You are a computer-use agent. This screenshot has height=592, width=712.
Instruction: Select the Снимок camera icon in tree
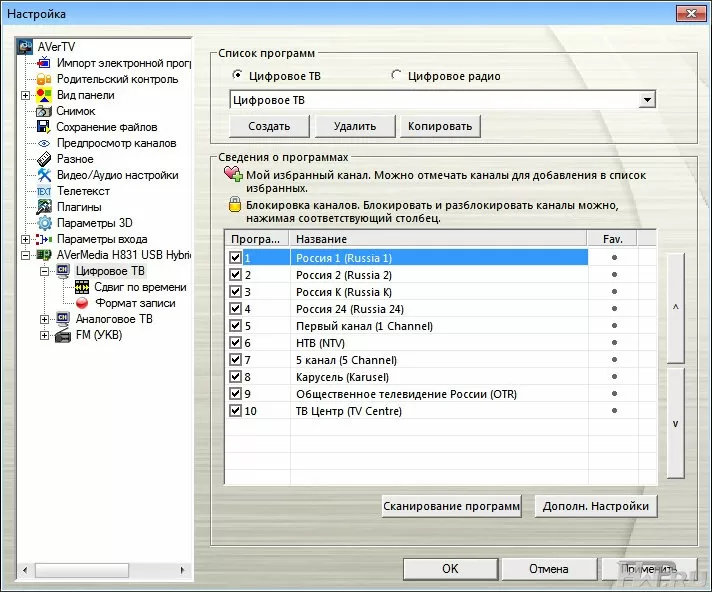44,111
